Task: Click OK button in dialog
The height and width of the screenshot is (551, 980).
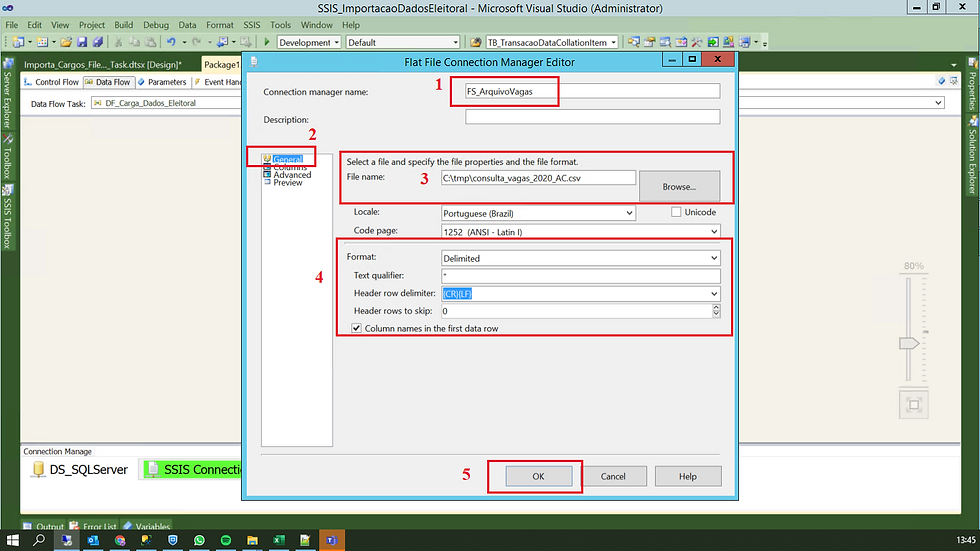Action: click(539, 476)
